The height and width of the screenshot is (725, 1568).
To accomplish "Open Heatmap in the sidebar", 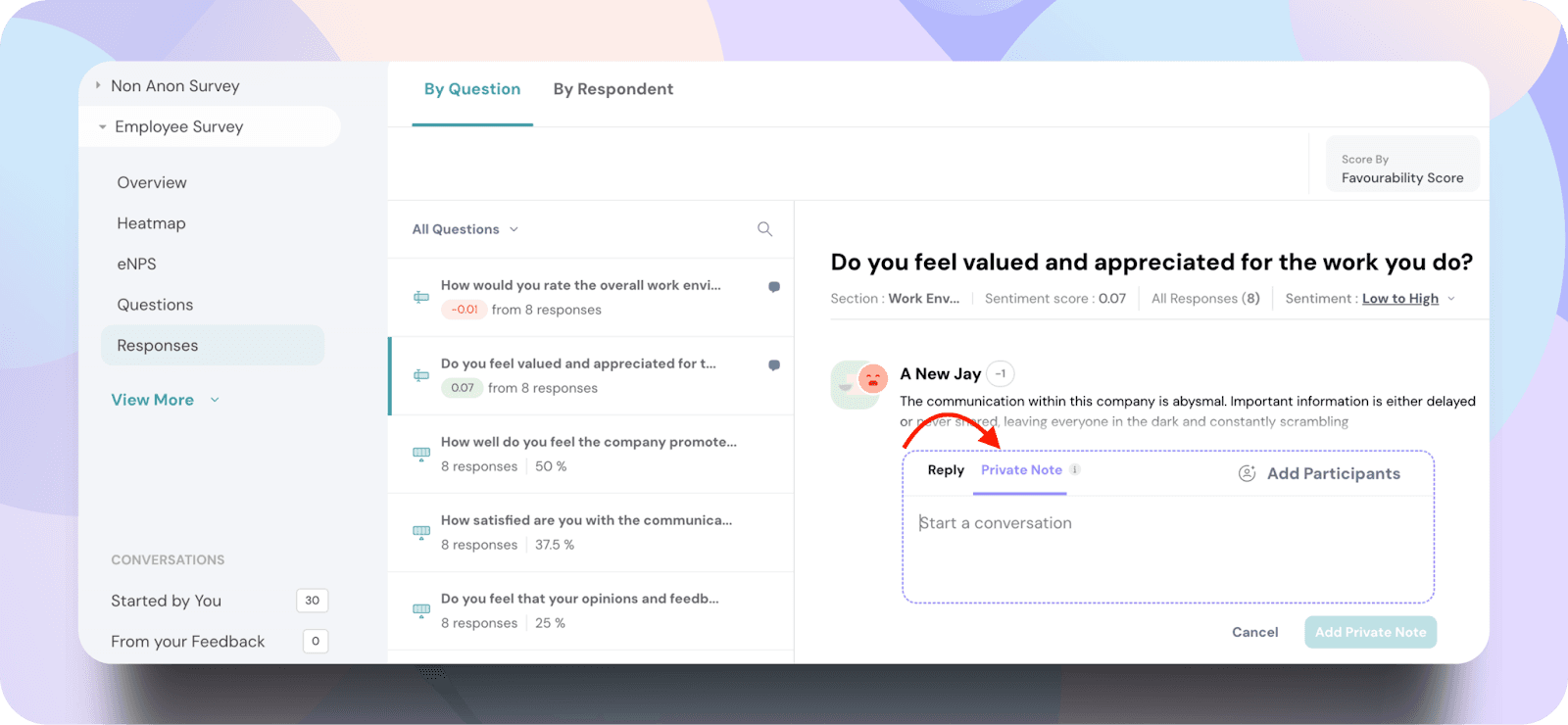I will pos(151,223).
